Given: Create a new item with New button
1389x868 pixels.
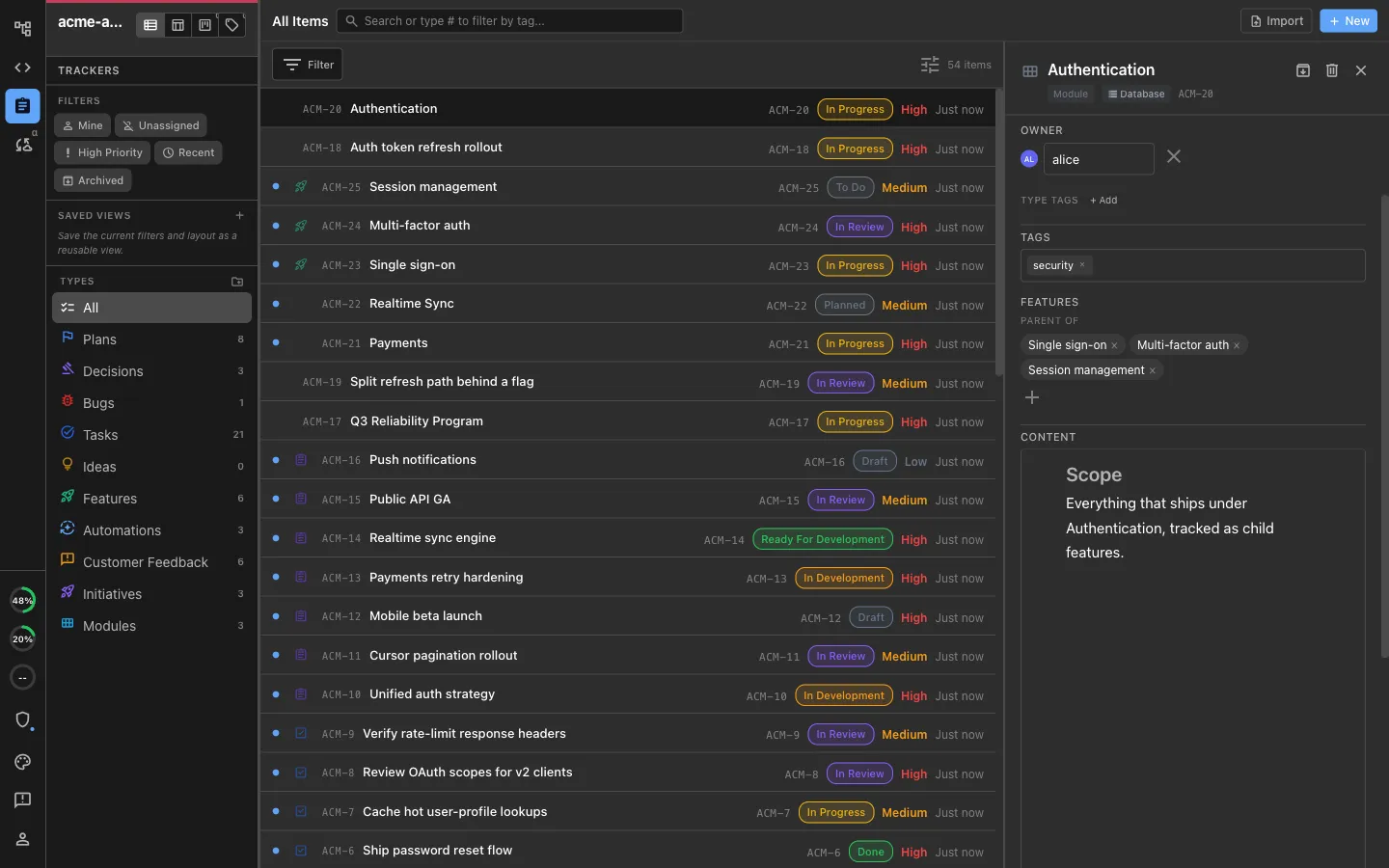Looking at the screenshot, I should (1348, 21).
